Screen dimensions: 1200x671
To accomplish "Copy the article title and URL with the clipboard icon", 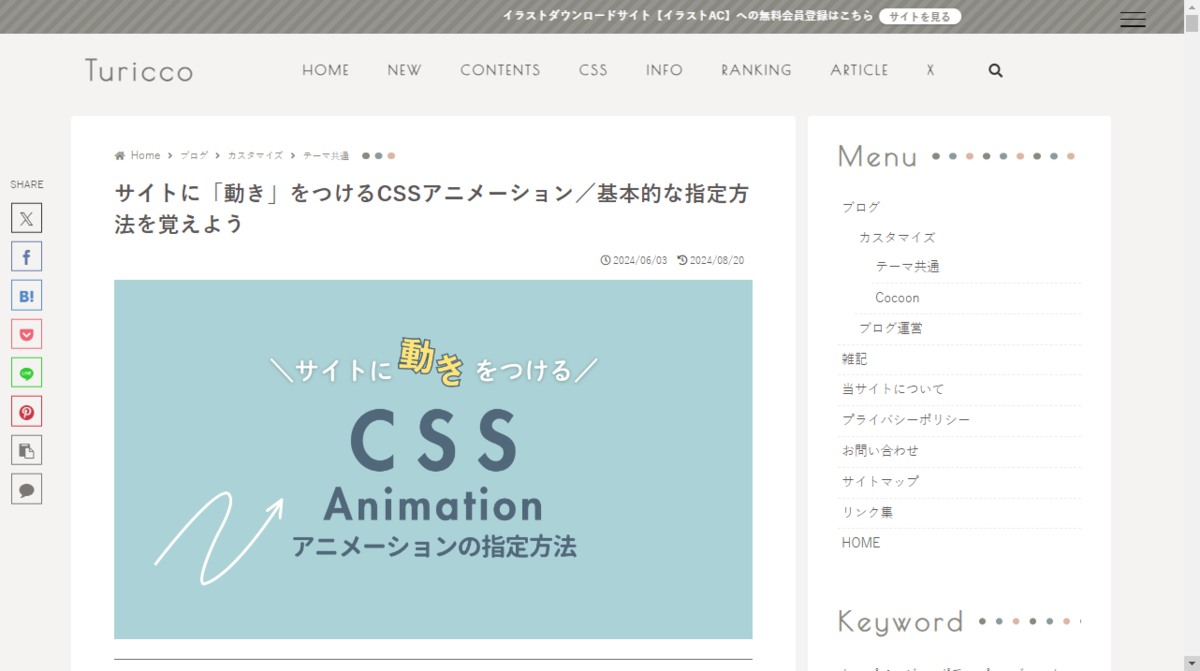I will 26,450.
